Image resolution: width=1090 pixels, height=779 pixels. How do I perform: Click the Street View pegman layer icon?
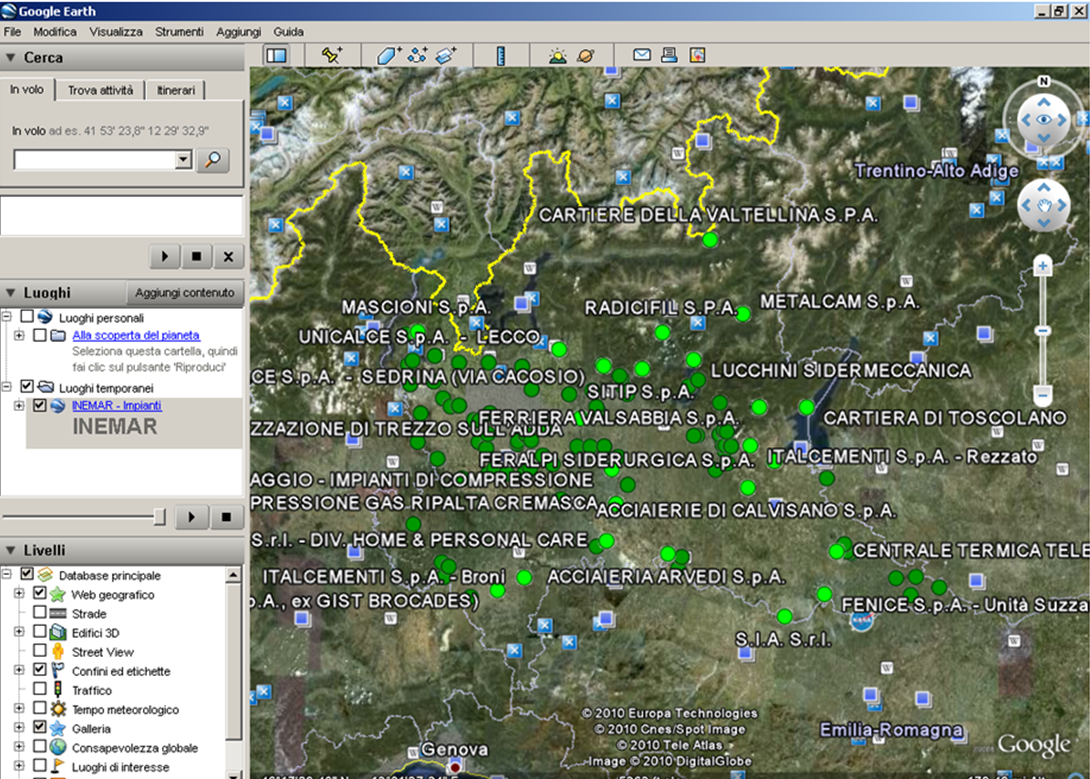[58, 652]
